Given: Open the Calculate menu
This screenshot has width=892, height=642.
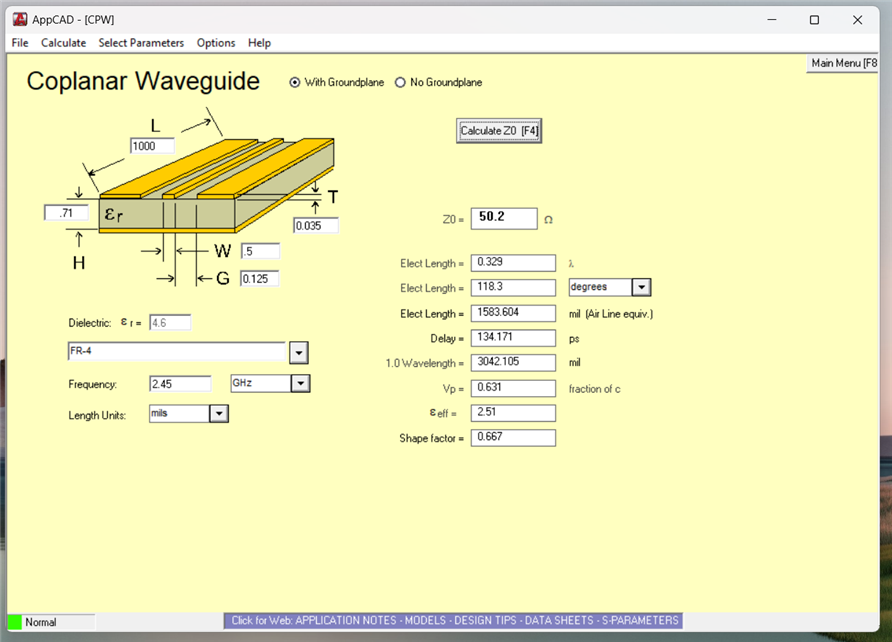Looking at the screenshot, I should (63, 43).
